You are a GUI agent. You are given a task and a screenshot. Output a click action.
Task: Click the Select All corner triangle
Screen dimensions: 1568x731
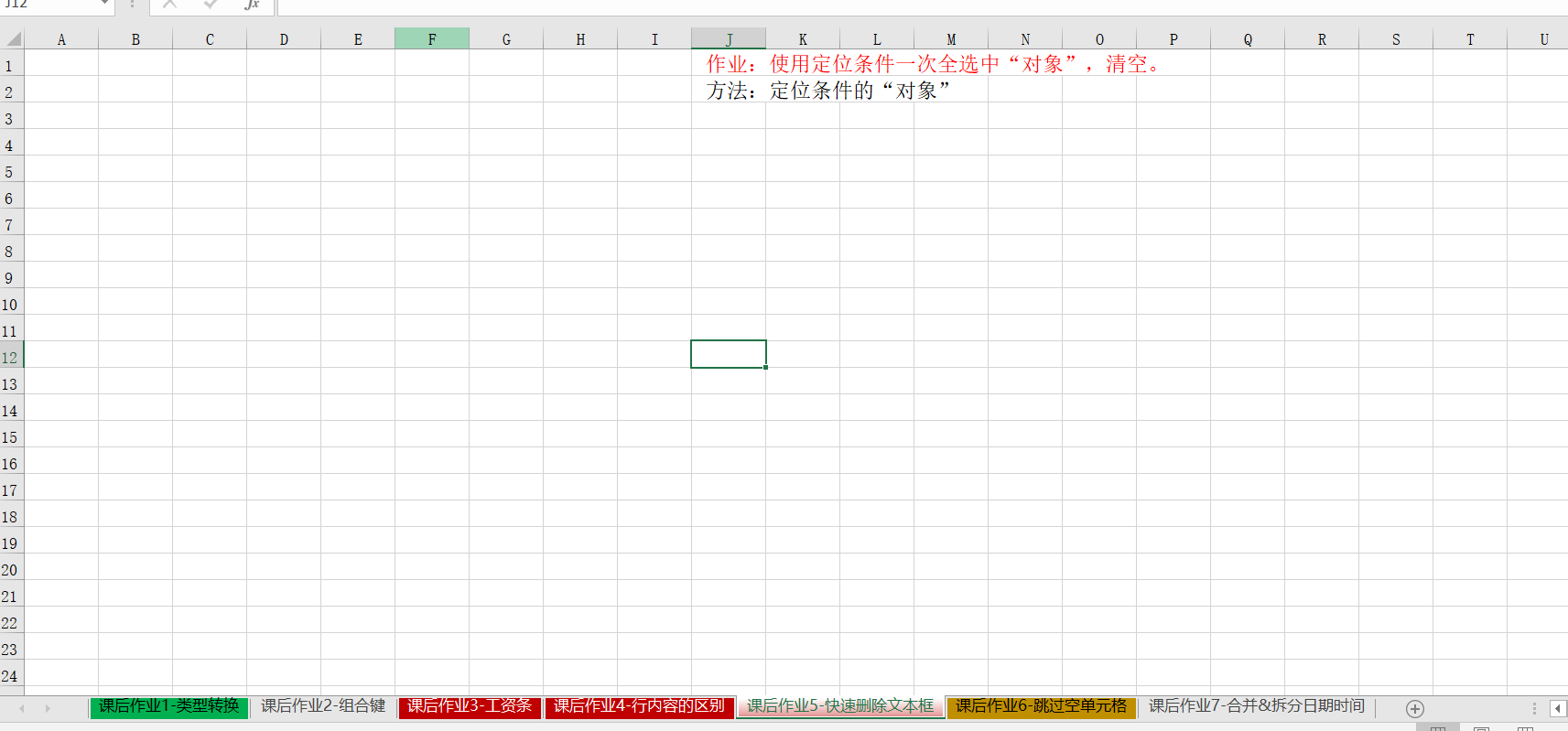point(13,38)
